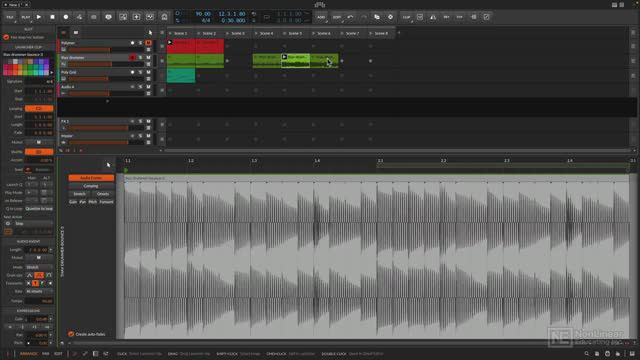Mute the Poly Grid track
The height and width of the screenshot is (360, 640).
pos(148,72)
